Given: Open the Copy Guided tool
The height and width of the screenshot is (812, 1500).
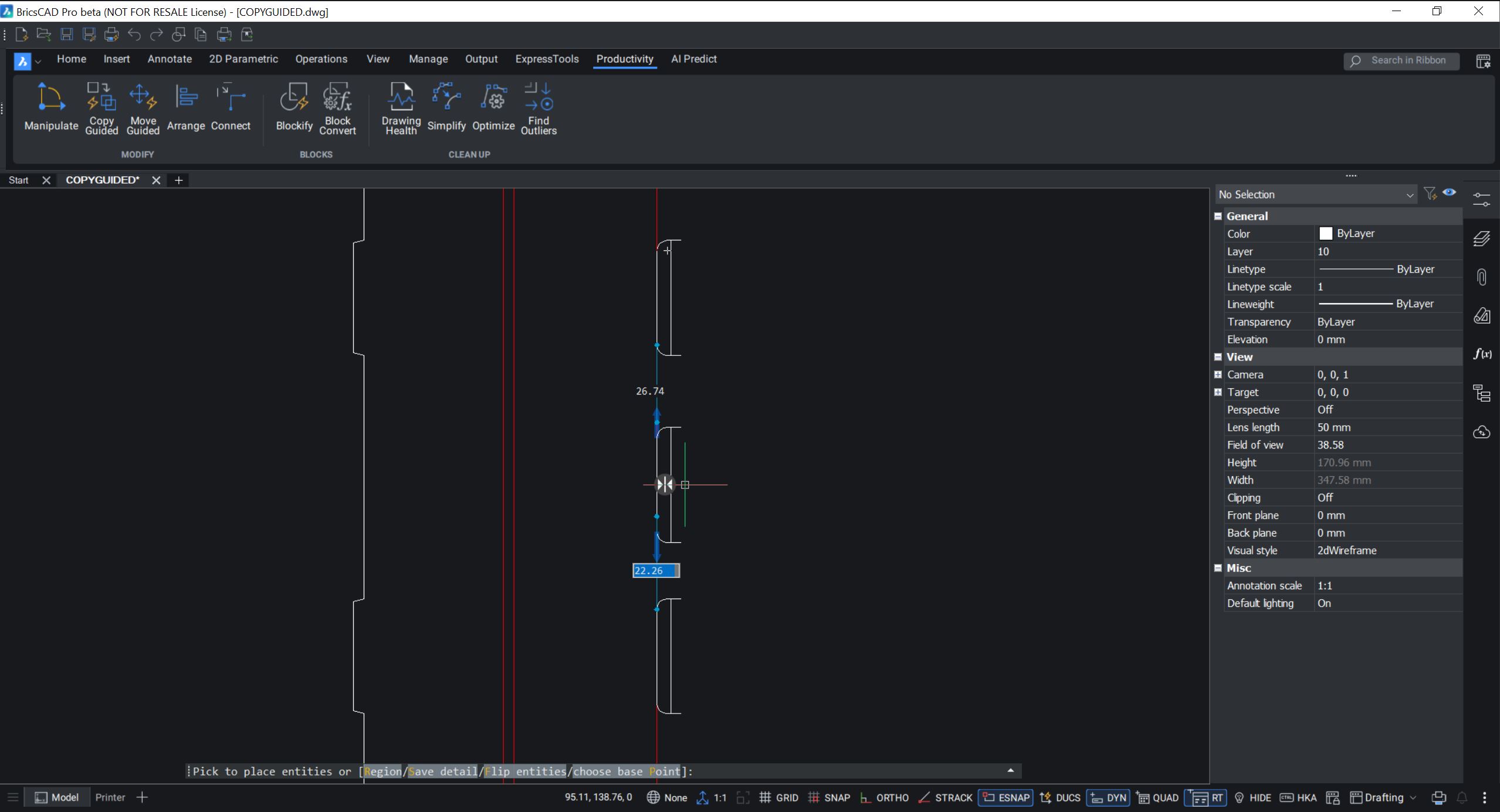Looking at the screenshot, I should [x=101, y=108].
